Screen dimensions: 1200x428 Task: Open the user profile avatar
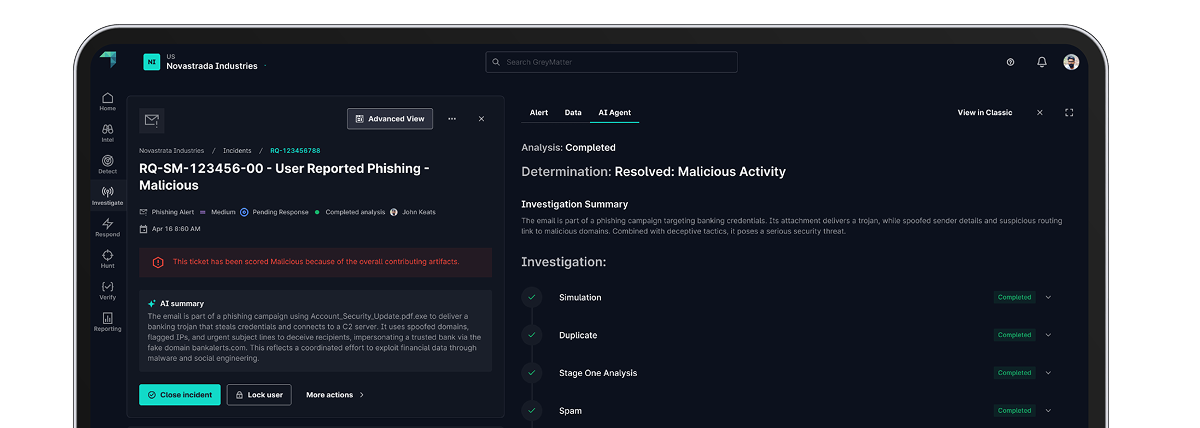click(x=1071, y=62)
